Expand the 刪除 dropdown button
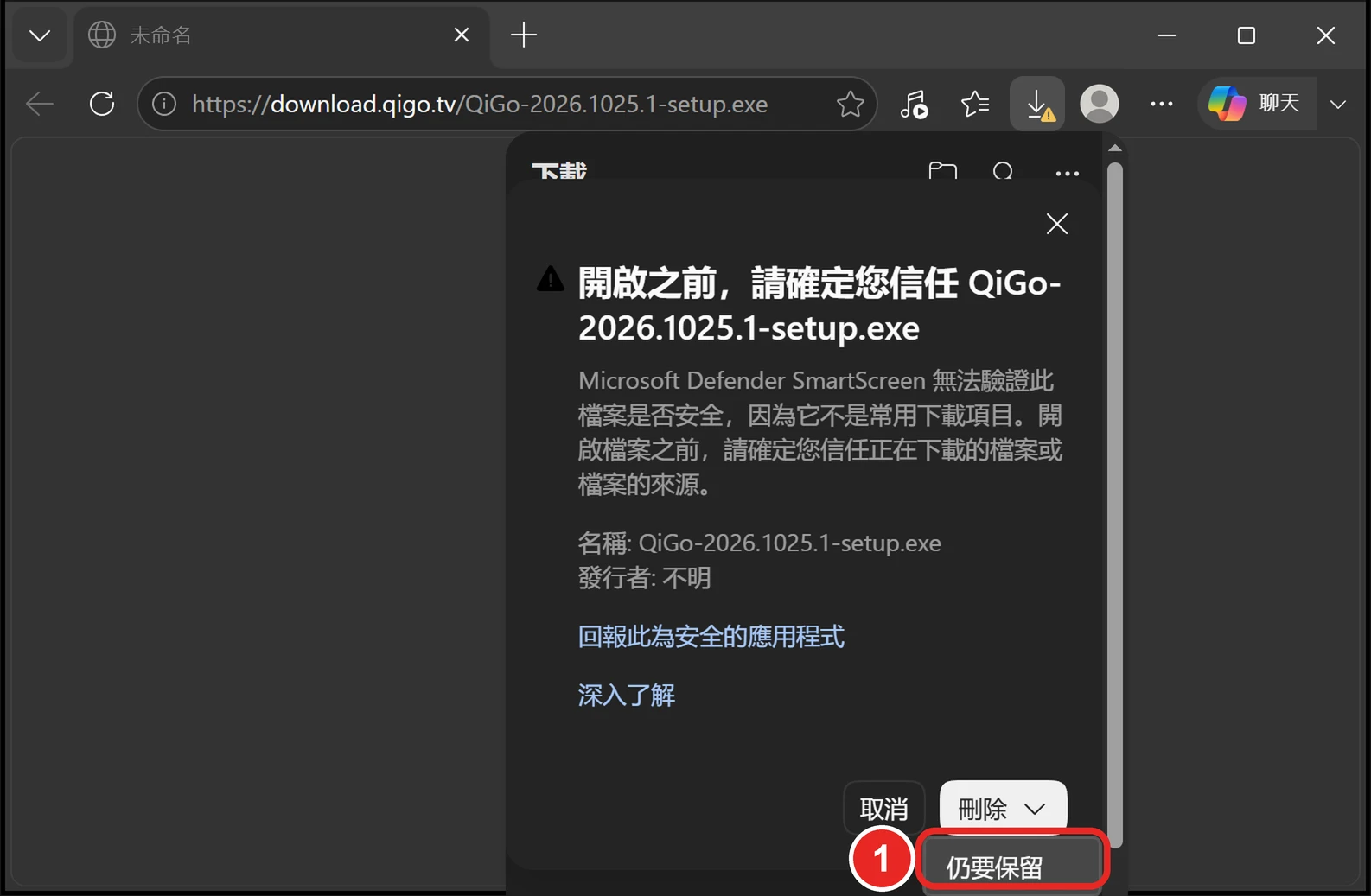The image size is (1371, 896). (x=1003, y=808)
